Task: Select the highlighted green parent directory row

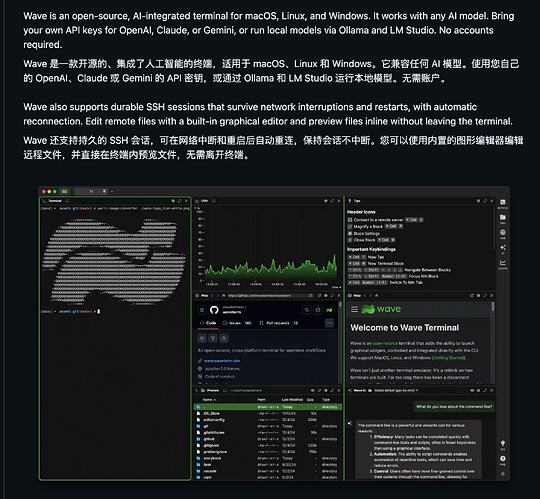Action: [x=268, y=407]
